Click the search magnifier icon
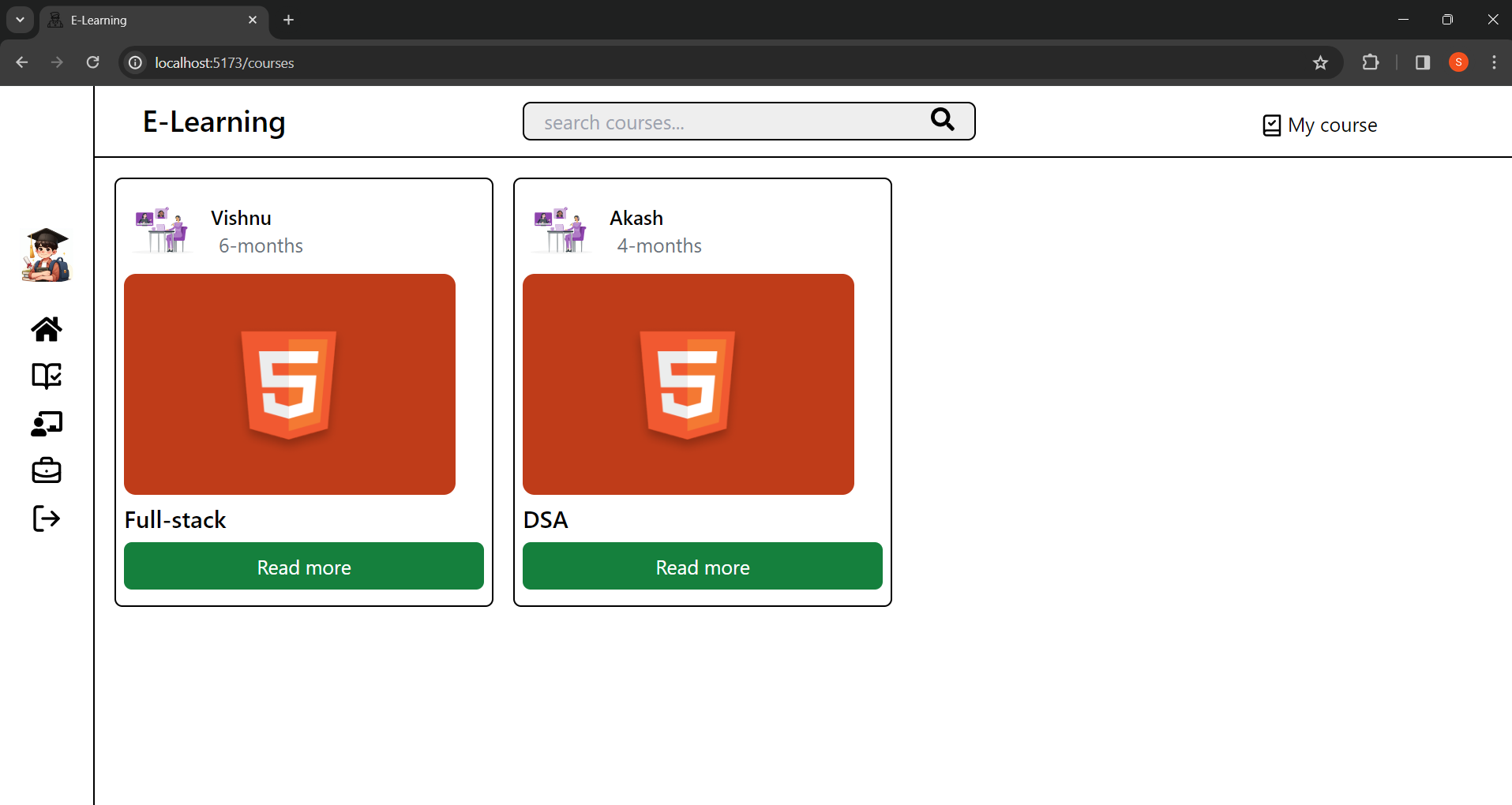Viewport: 1512px width, 805px height. point(943,119)
